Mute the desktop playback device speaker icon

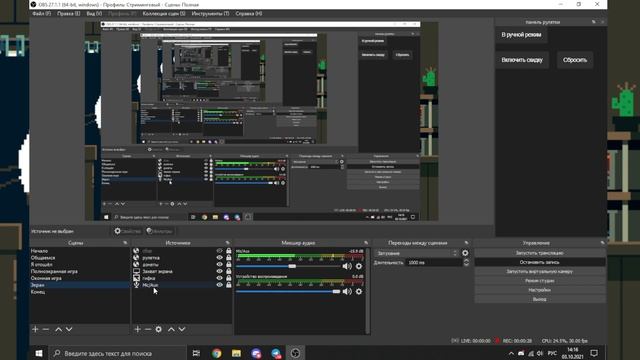pos(347,291)
